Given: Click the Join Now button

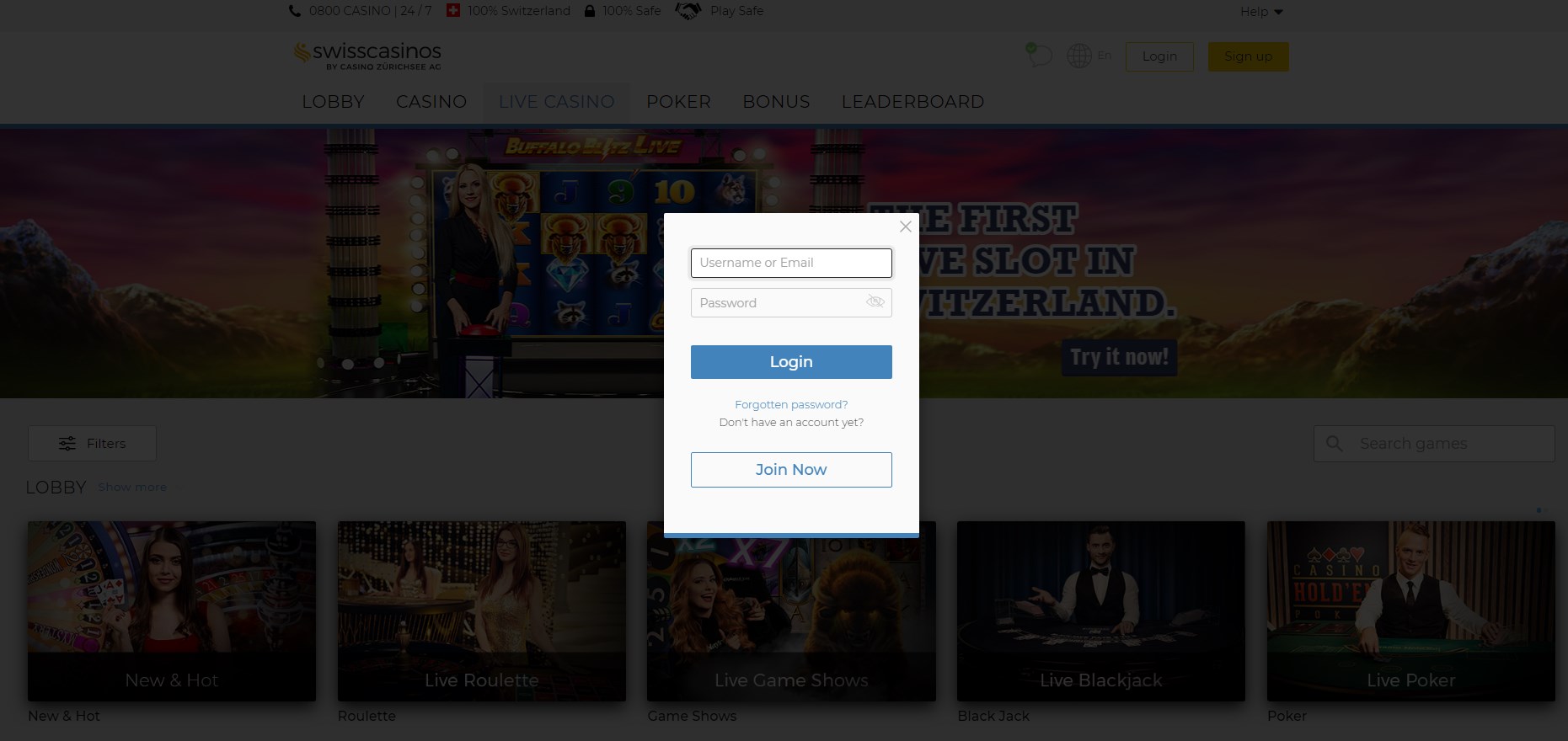Looking at the screenshot, I should 791,470.
